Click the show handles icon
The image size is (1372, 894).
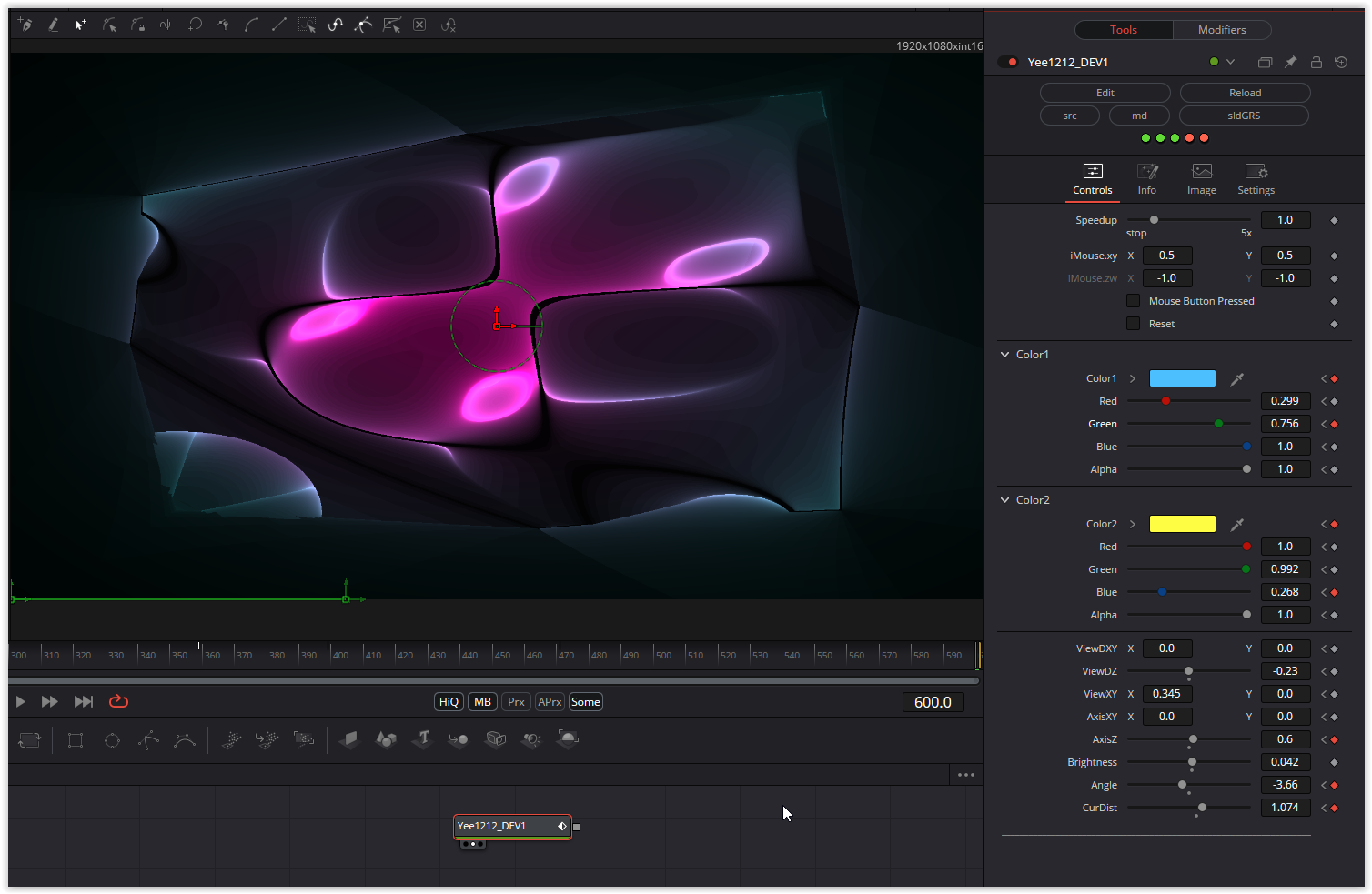tap(364, 25)
